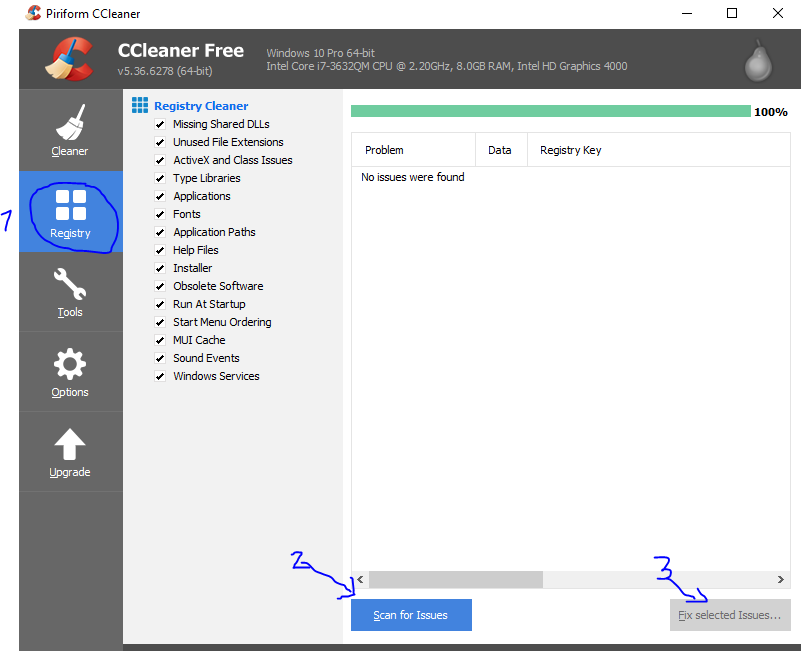801x651 pixels.
Task: Toggle ActiveX and Class Issues checkbox
Action: [x=160, y=160]
